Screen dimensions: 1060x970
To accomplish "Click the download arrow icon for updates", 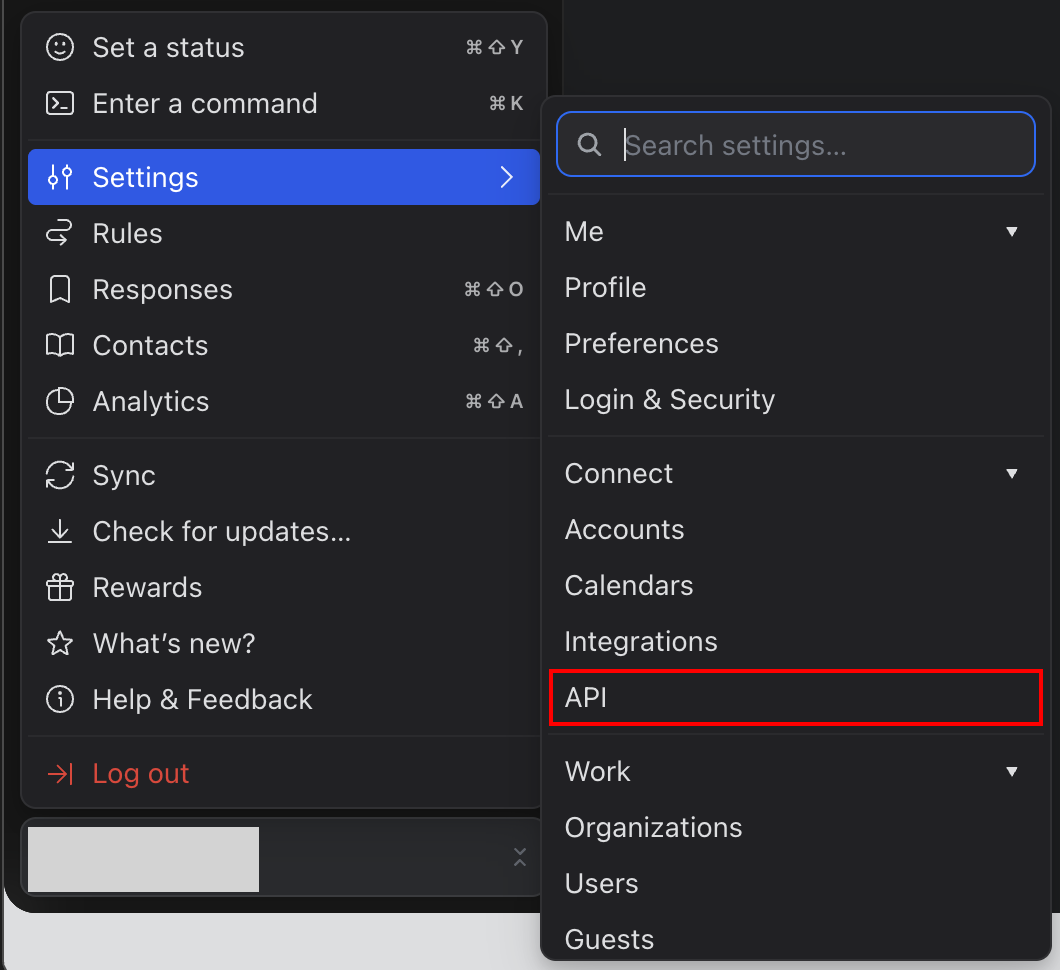I will click(x=59, y=531).
